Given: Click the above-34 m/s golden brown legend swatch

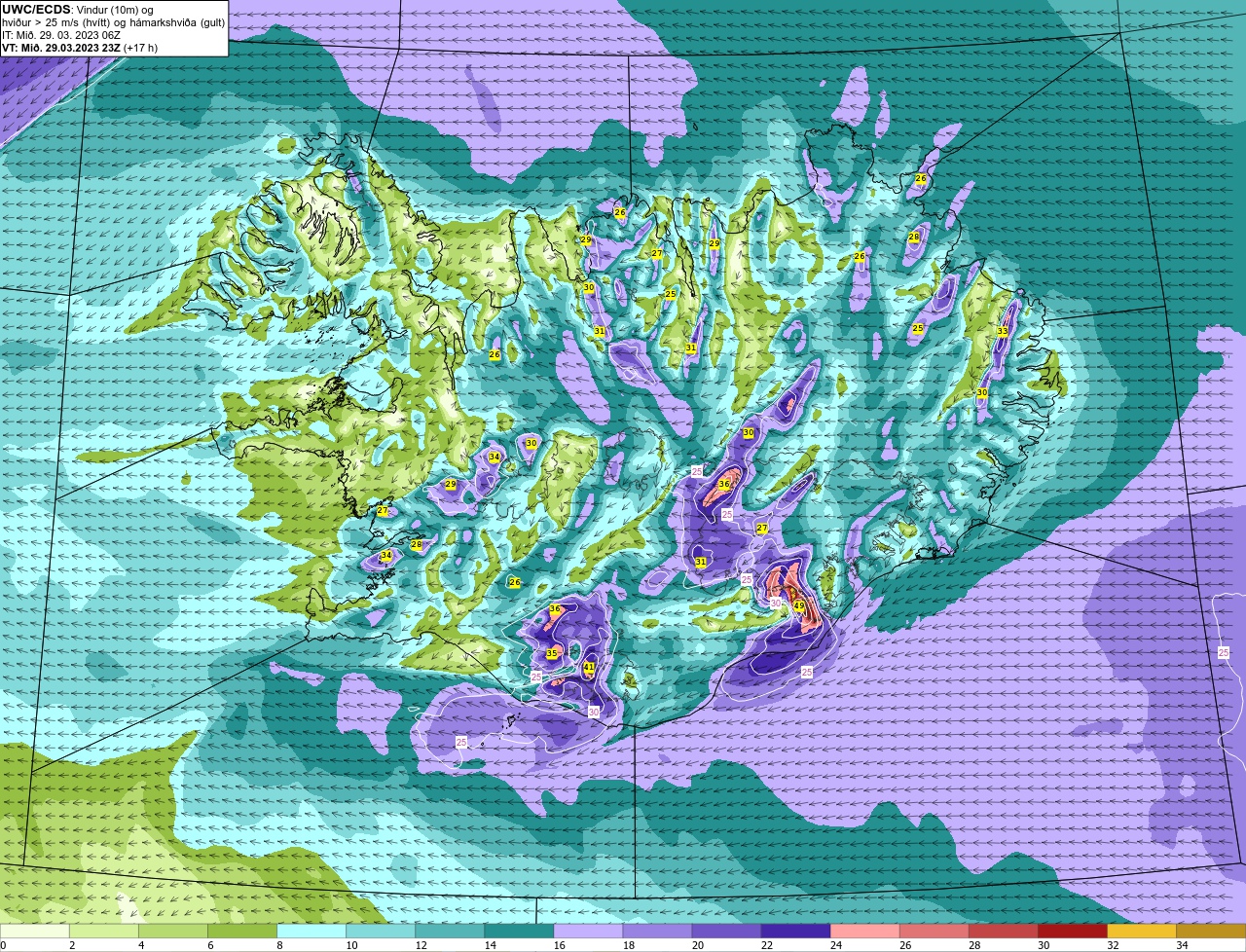Looking at the screenshot, I should (x=1211, y=932).
